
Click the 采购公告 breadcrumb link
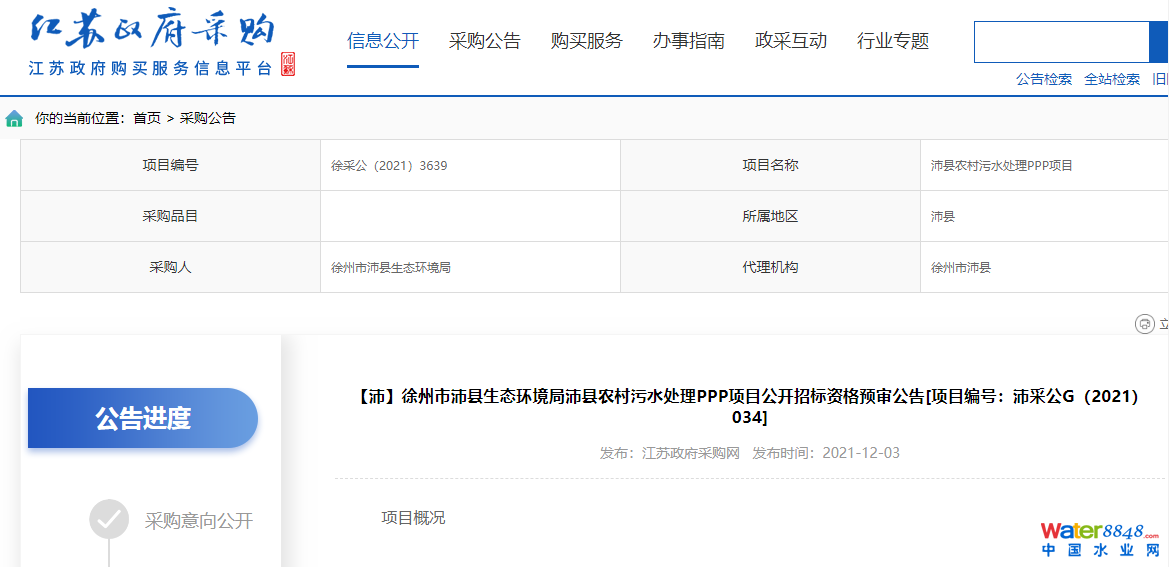208,118
